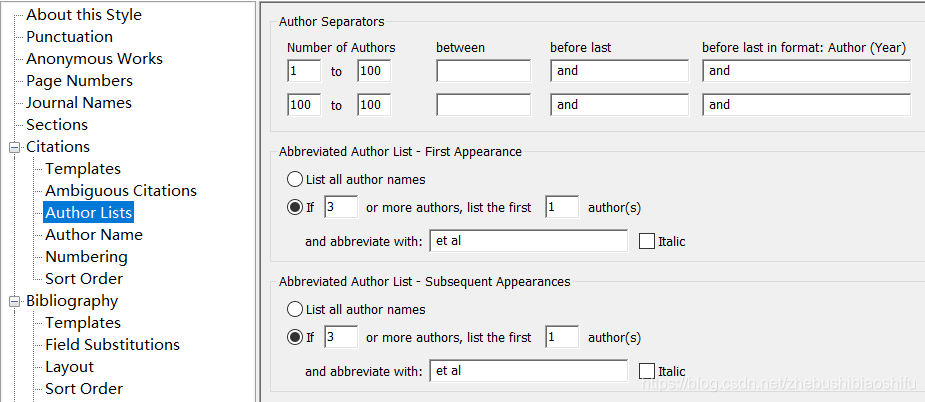Select List all author names for First Appearance
Screen dimensions: 925x402
tap(295, 180)
